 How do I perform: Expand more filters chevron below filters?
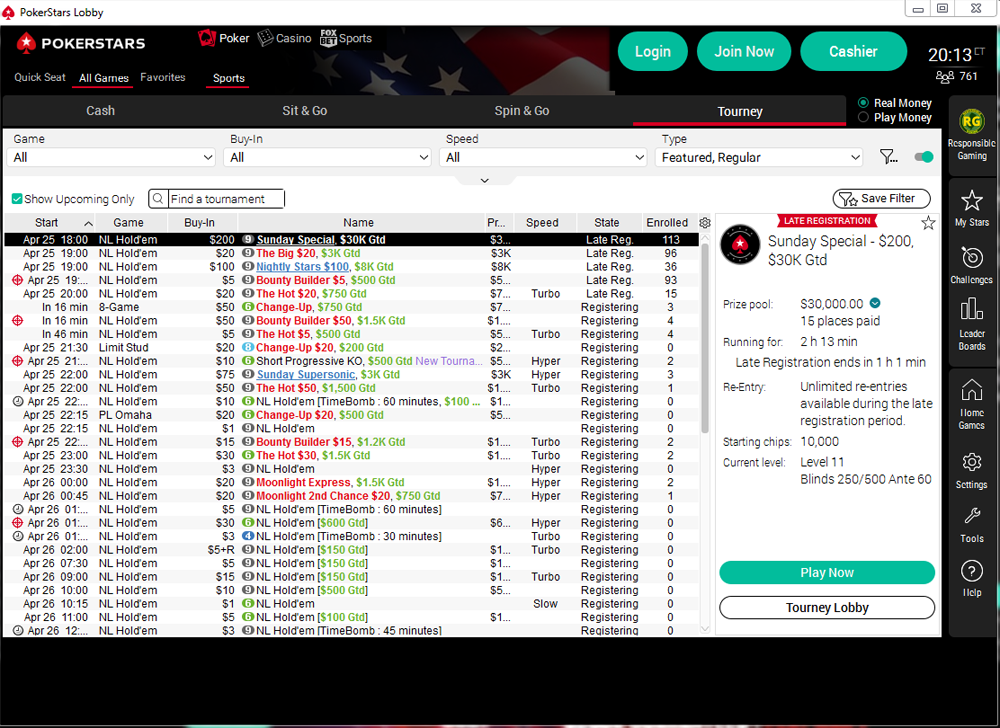(x=485, y=180)
